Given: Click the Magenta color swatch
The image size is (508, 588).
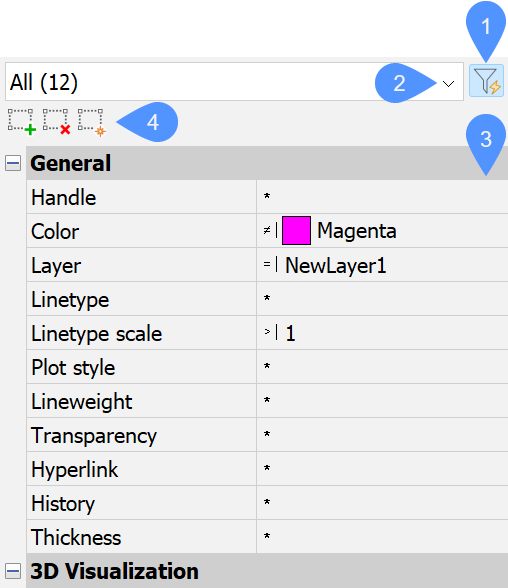Looking at the screenshot, I should click(296, 230).
